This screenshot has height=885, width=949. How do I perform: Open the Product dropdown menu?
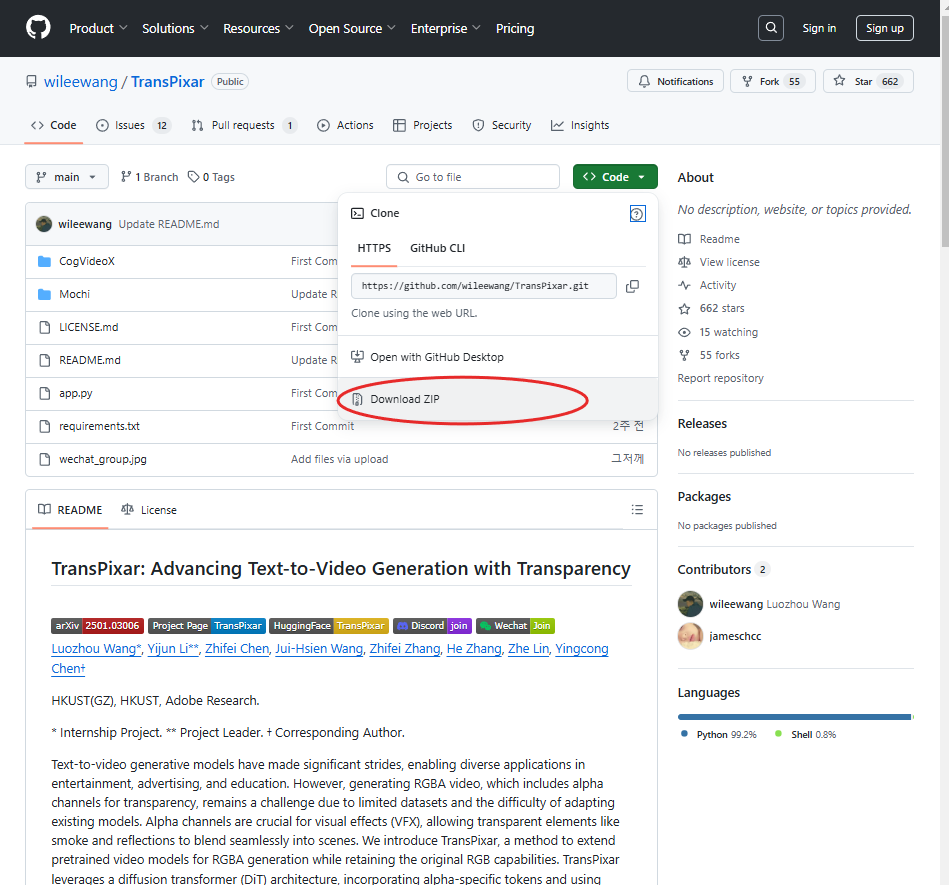(x=98, y=28)
